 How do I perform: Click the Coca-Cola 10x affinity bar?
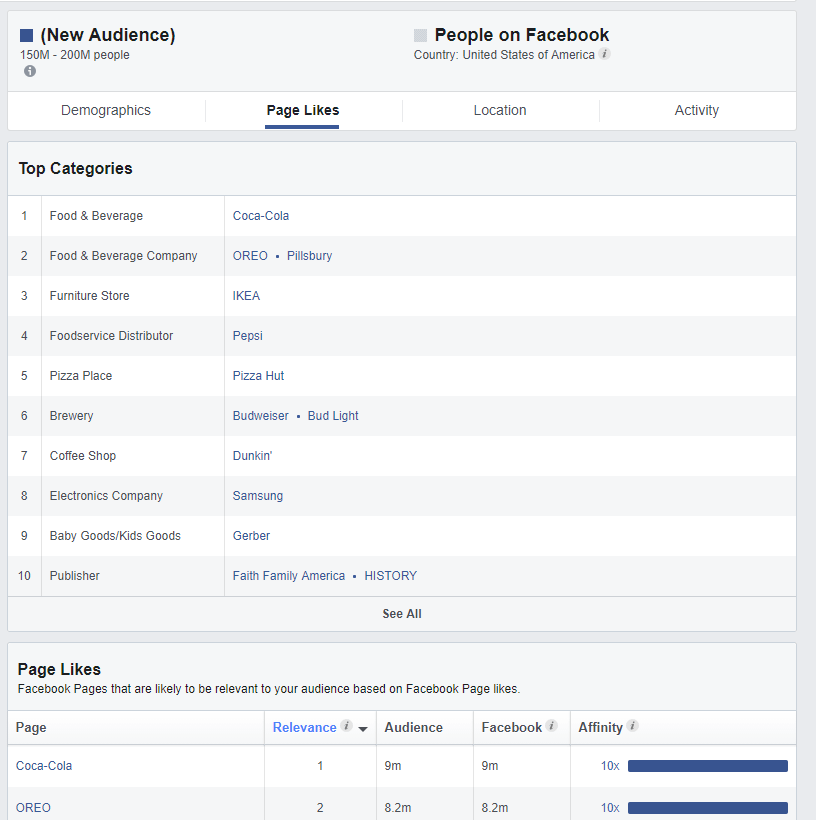pos(708,766)
